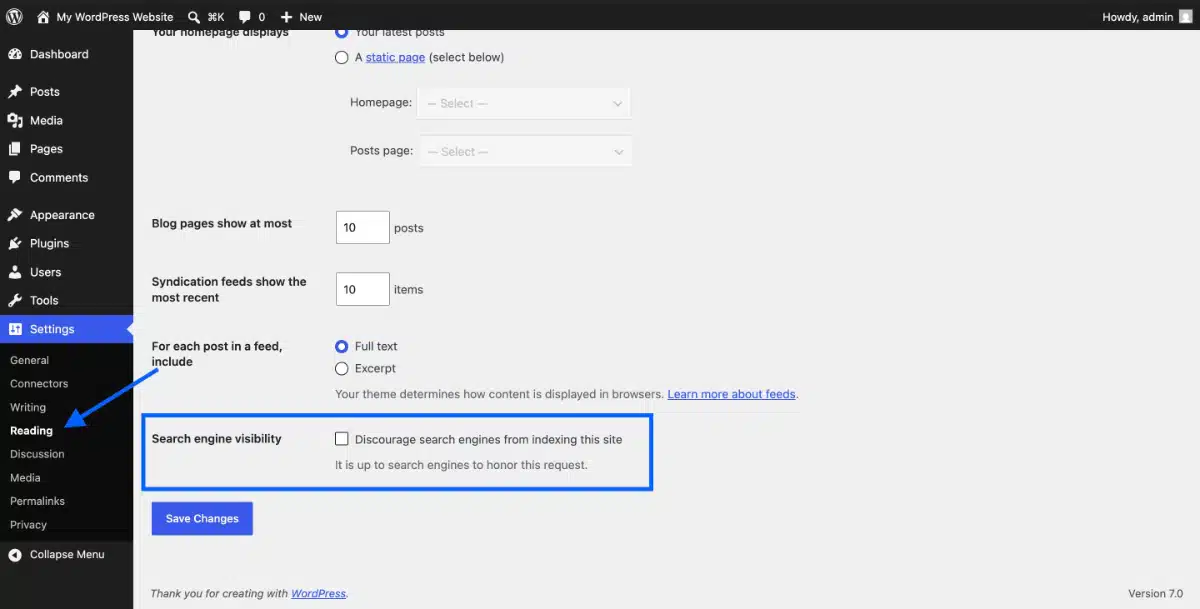Screen dimensions: 1200x609
Task: Open Media settings submenu
Action: point(25,478)
